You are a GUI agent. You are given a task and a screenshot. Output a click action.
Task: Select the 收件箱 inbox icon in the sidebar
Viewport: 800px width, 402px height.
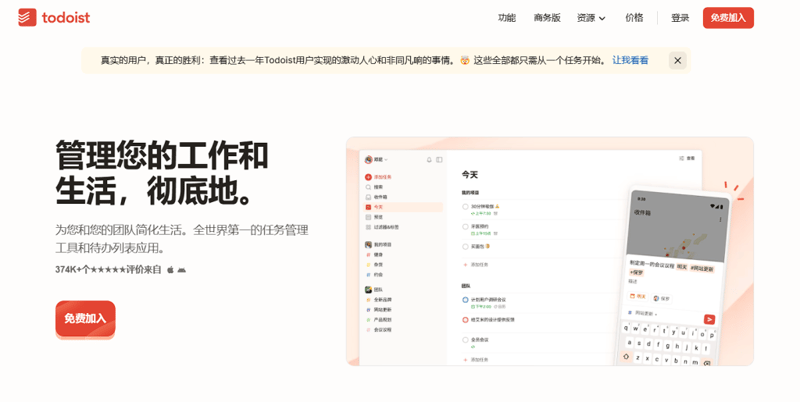pyautogui.click(x=368, y=197)
